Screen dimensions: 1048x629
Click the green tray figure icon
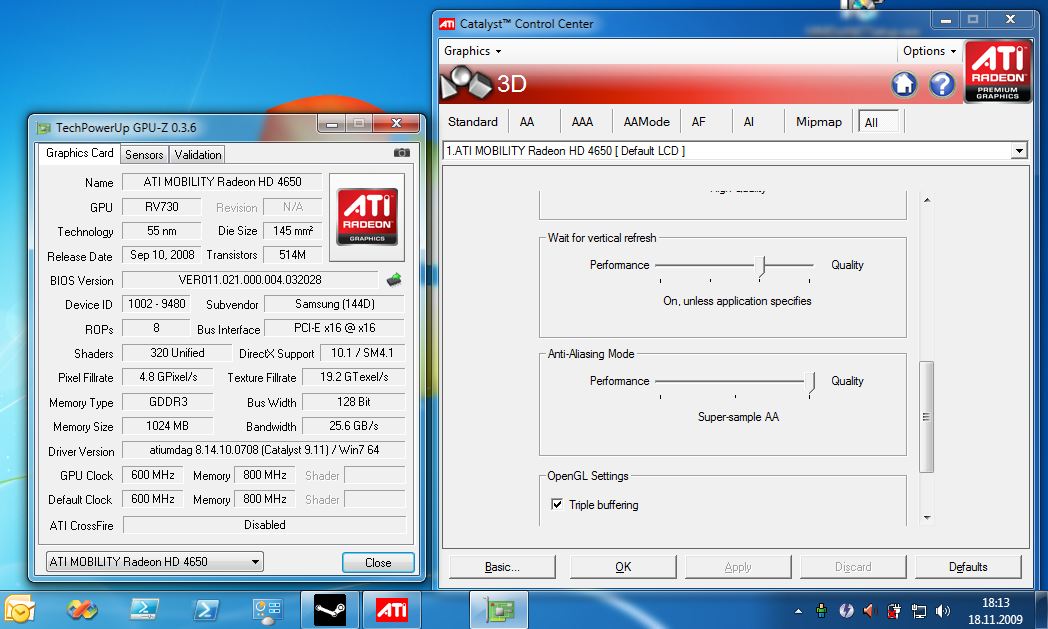click(x=821, y=610)
